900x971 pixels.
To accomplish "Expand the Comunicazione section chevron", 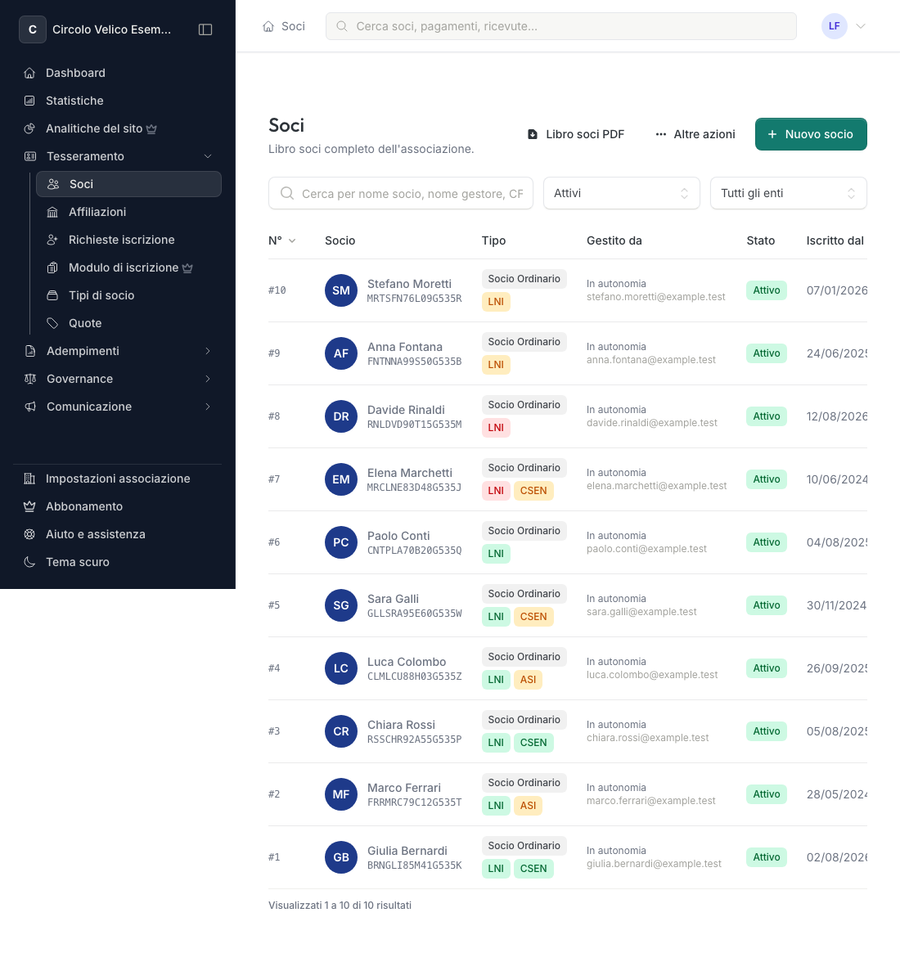I will [208, 407].
